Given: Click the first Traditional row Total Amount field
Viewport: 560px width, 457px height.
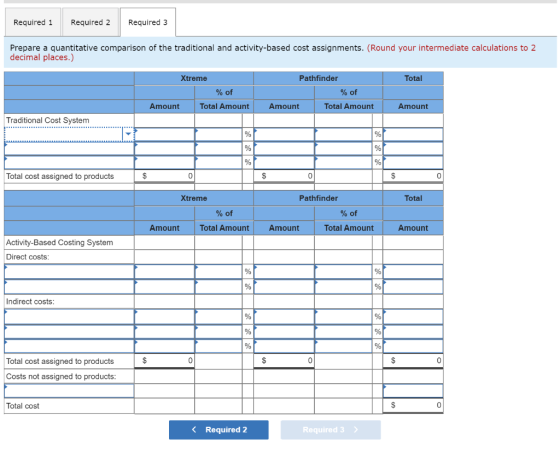Looking at the screenshot, I should point(413,134).
